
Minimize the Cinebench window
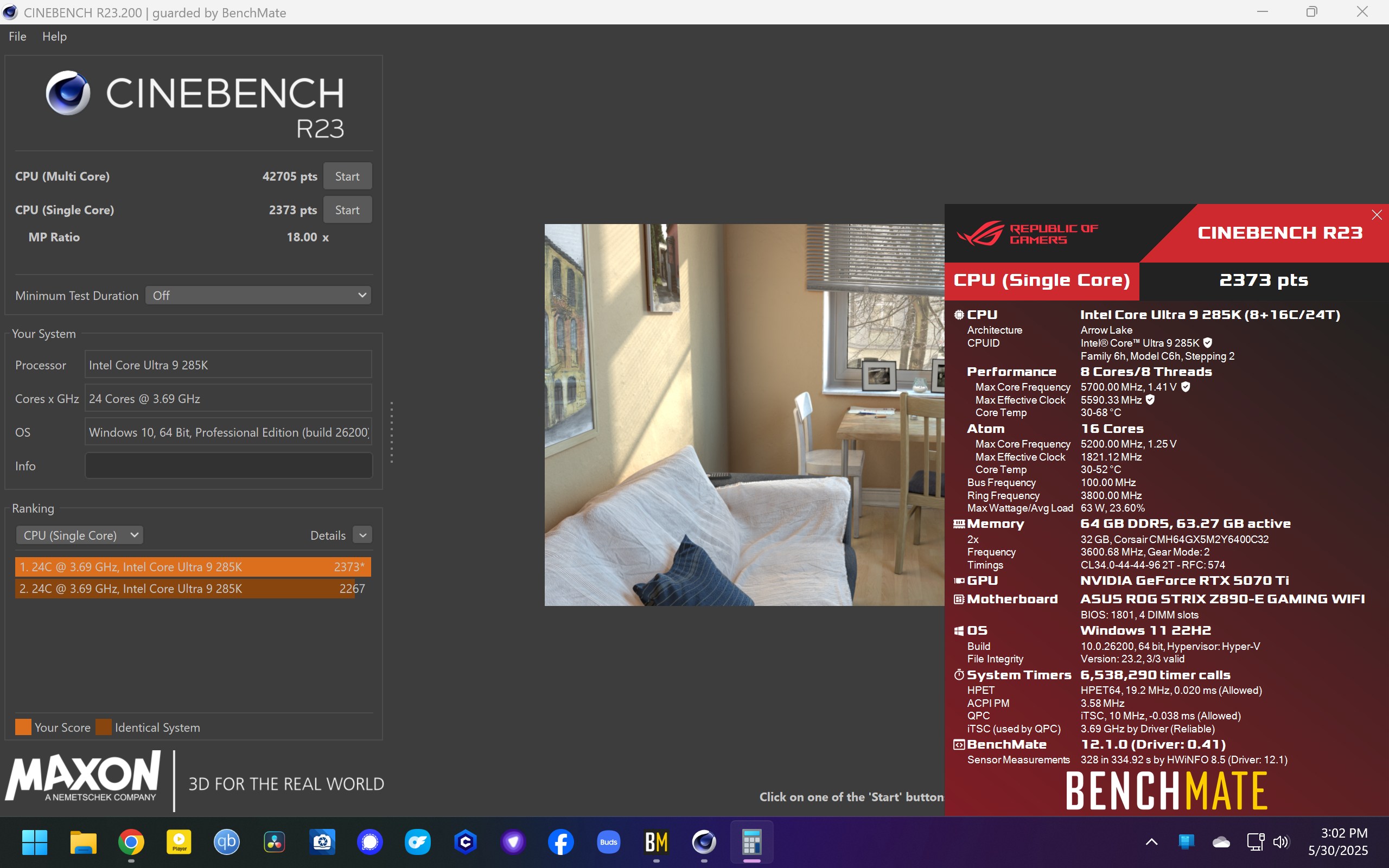(1262, 12)
